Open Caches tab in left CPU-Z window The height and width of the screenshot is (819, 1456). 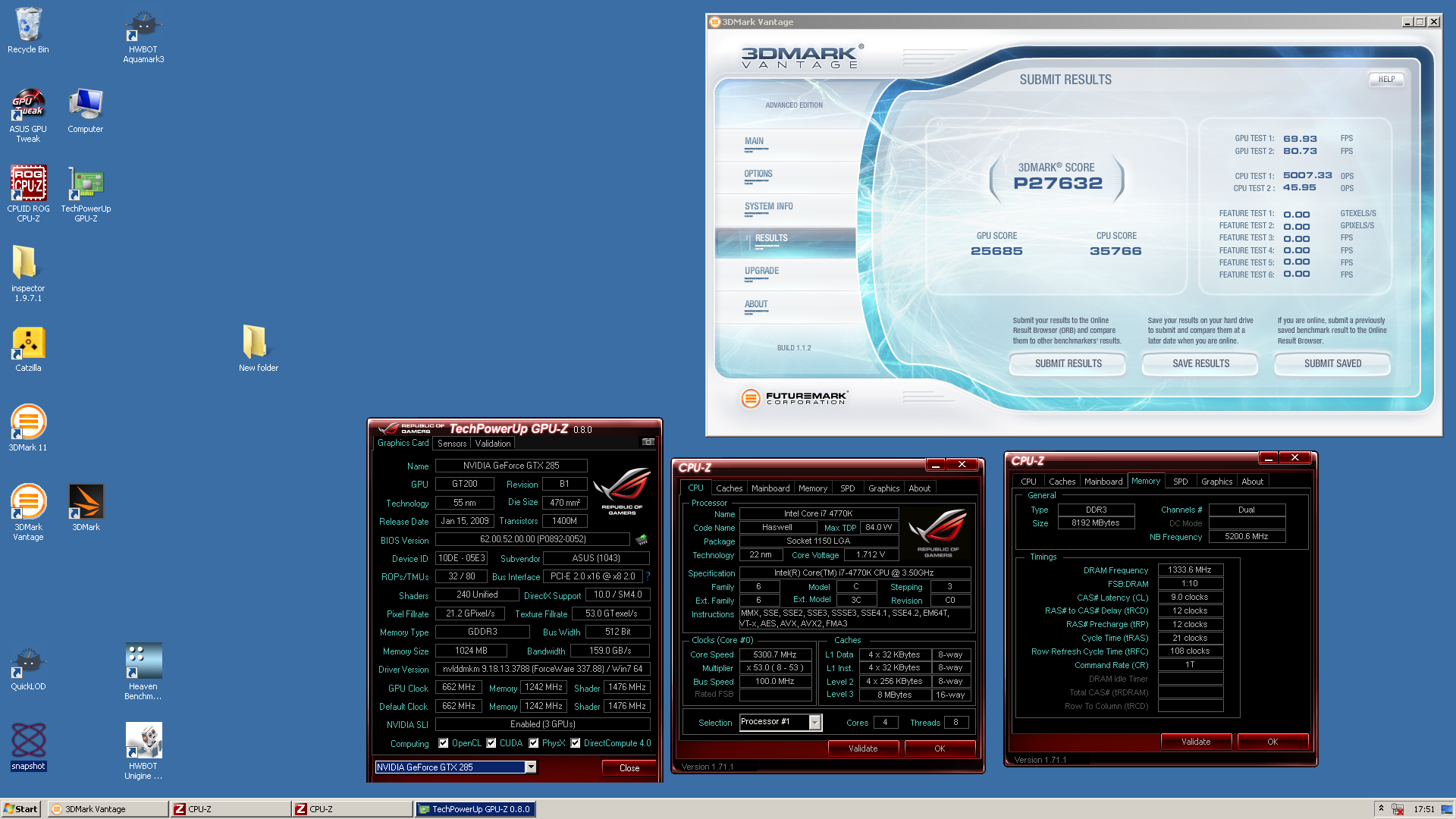click(730, 488)
